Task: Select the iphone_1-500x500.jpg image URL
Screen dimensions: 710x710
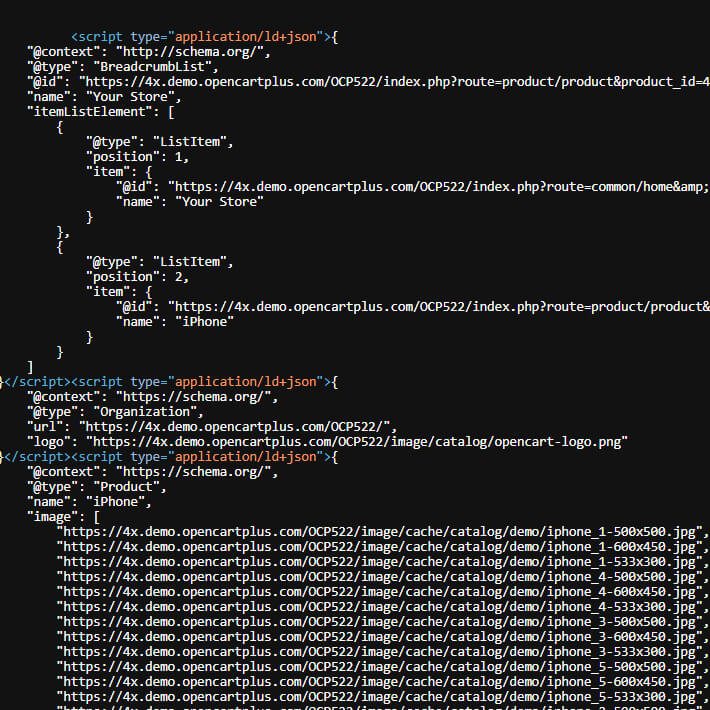Action: tap(383, 532)
